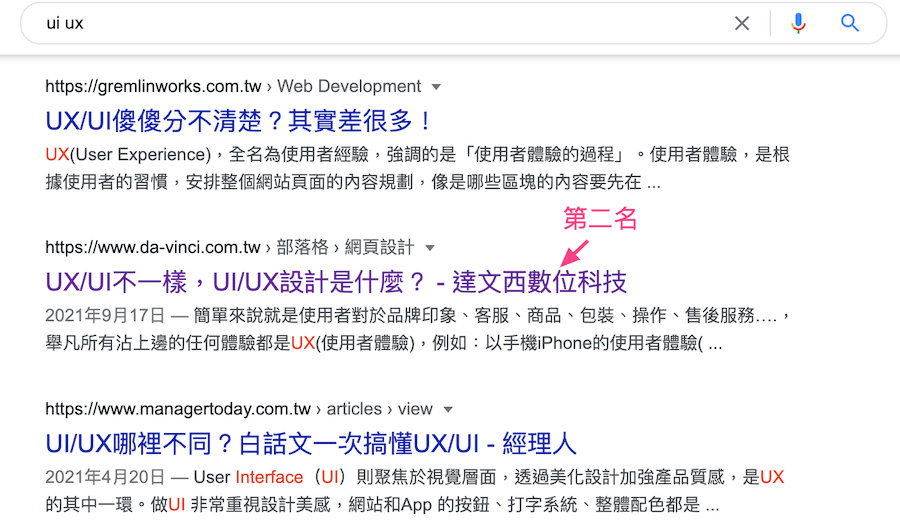Clear the search box with X icon

pyautogui.click(x=742, y=23)
